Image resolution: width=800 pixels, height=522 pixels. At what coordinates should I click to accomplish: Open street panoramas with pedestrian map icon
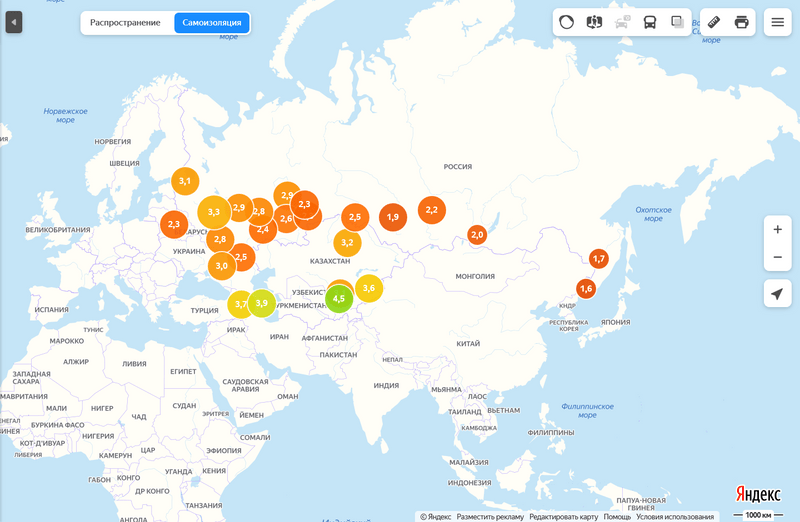click(594, 22)
